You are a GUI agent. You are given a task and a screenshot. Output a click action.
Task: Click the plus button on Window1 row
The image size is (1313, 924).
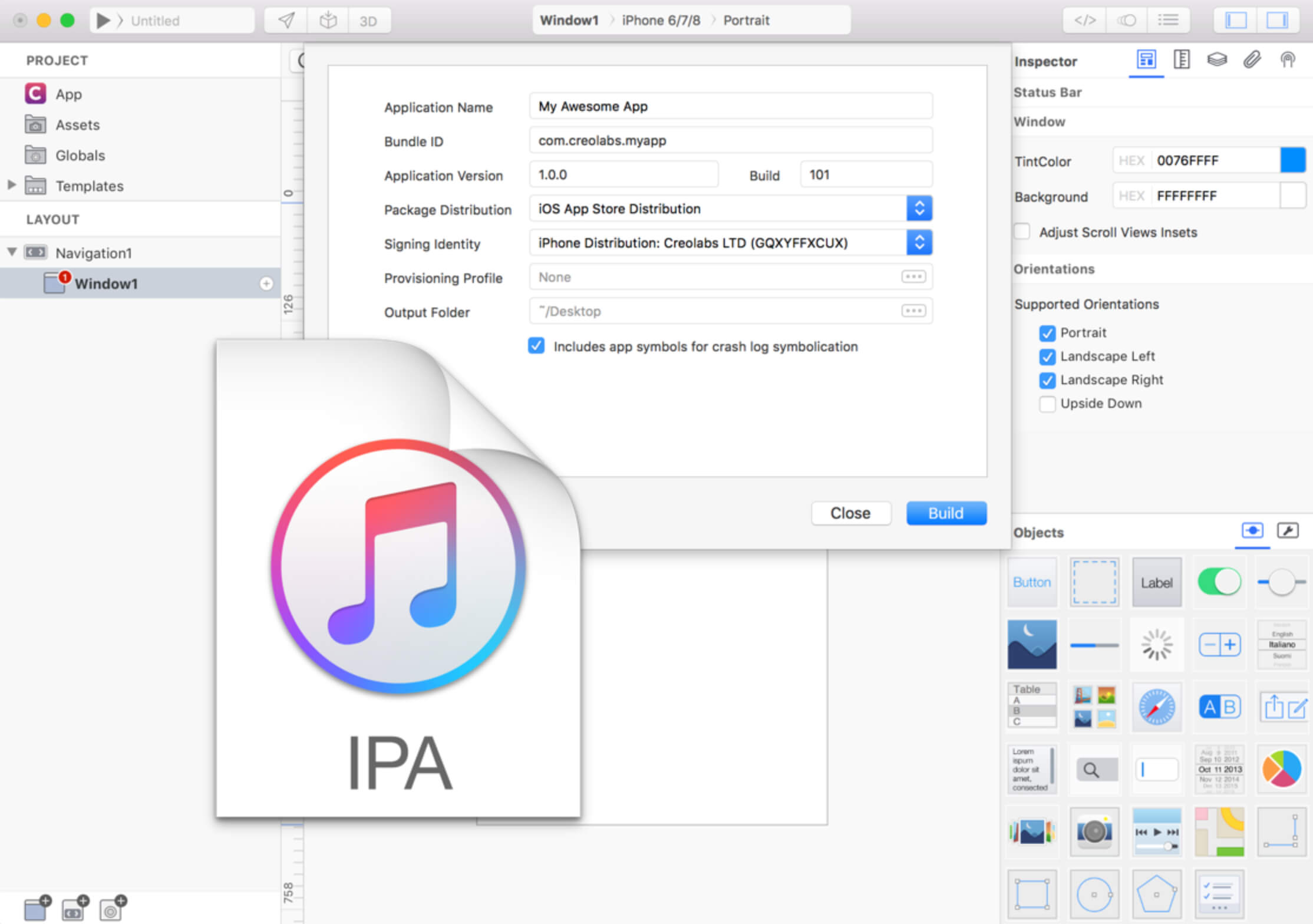[x=266, y=284]
